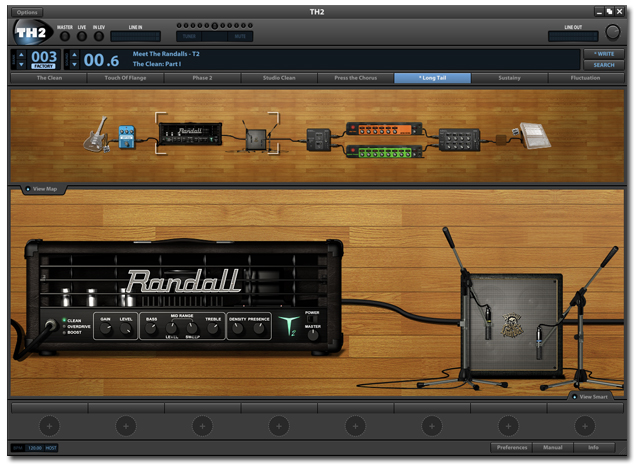Viewport: 634px width, 466px height.
Task: Click the amp GAIN knob
Action: [106, 329]
